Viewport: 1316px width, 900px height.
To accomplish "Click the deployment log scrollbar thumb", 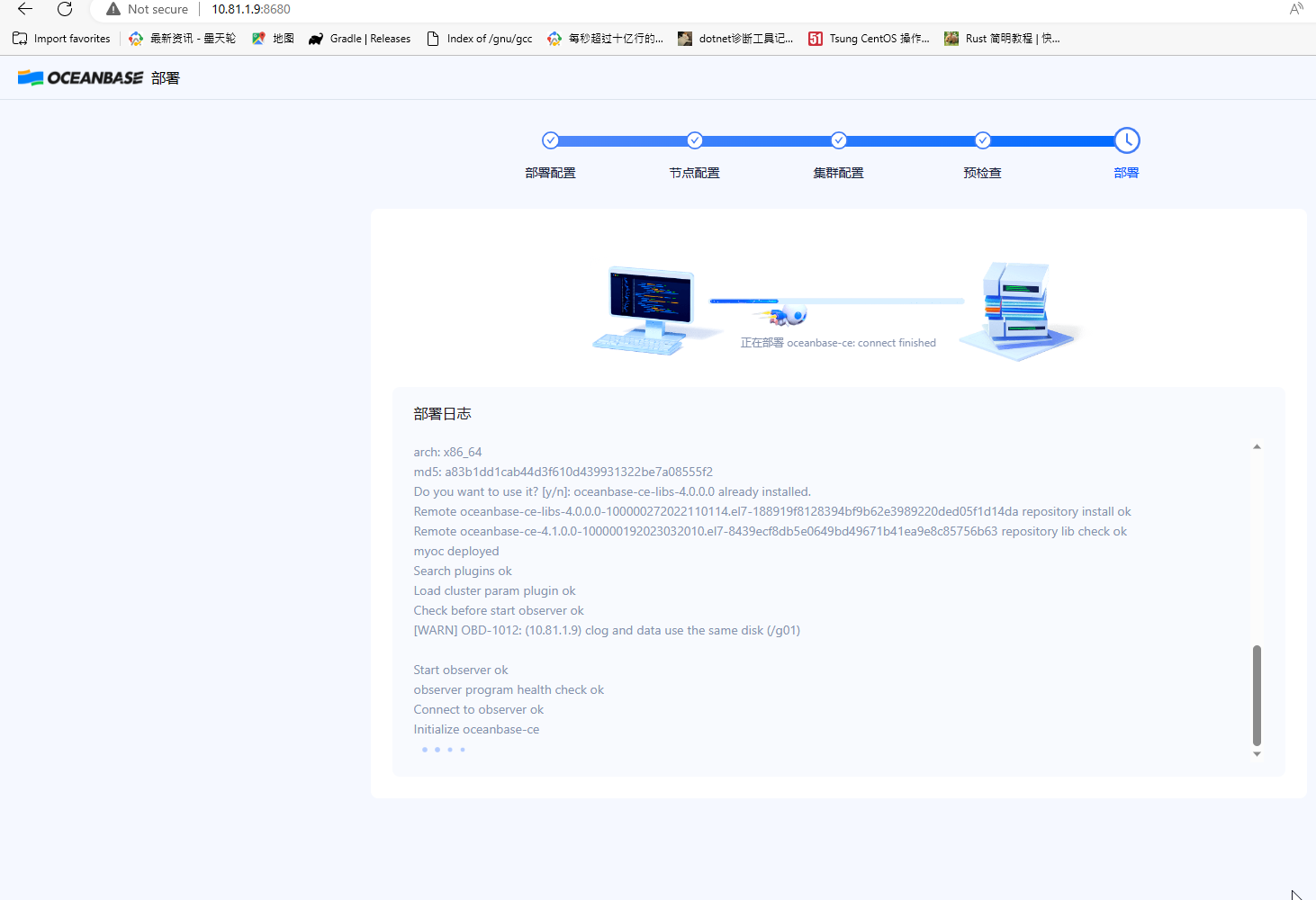I will point(1257,696).
